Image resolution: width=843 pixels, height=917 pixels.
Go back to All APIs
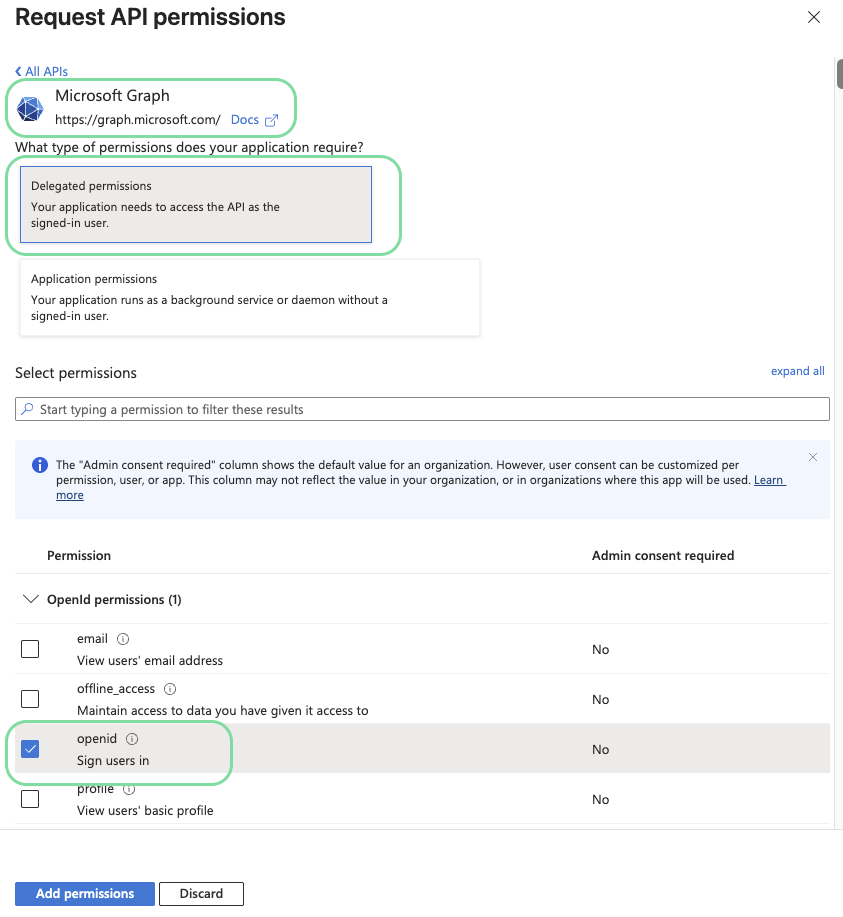[42, 72]
